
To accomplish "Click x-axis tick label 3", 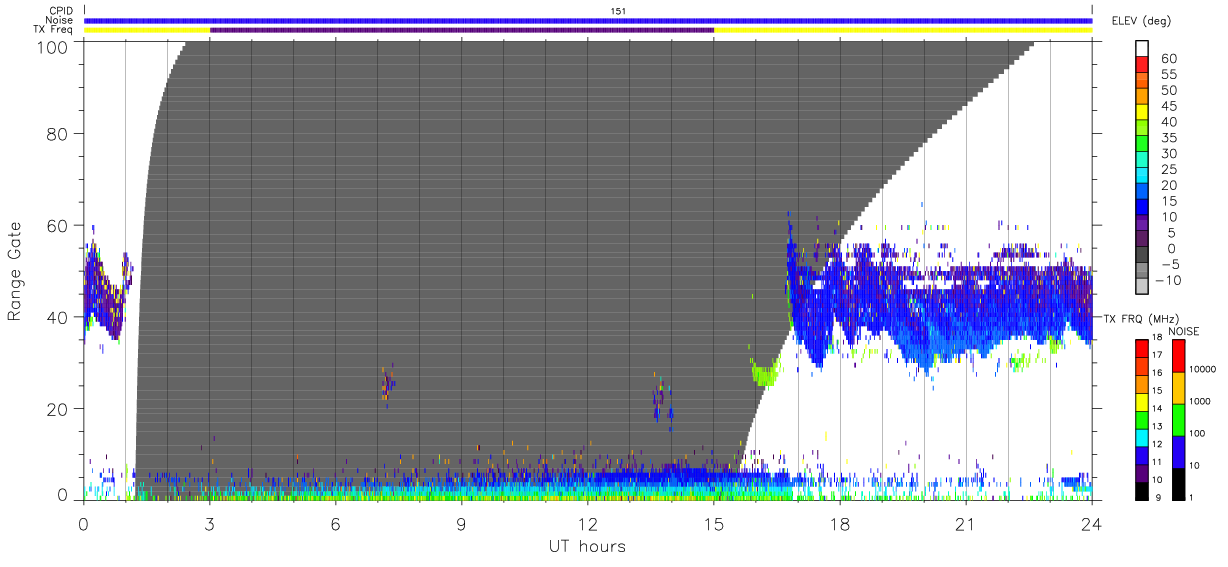I will click(210, 524).
